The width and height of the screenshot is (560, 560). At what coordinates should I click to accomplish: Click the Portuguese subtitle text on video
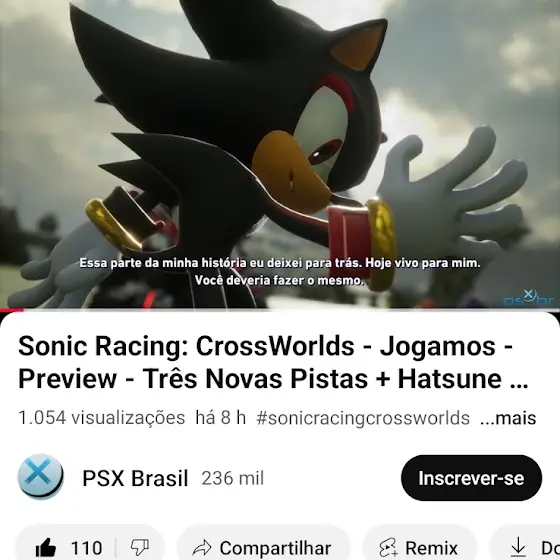[x=280, y=271]
